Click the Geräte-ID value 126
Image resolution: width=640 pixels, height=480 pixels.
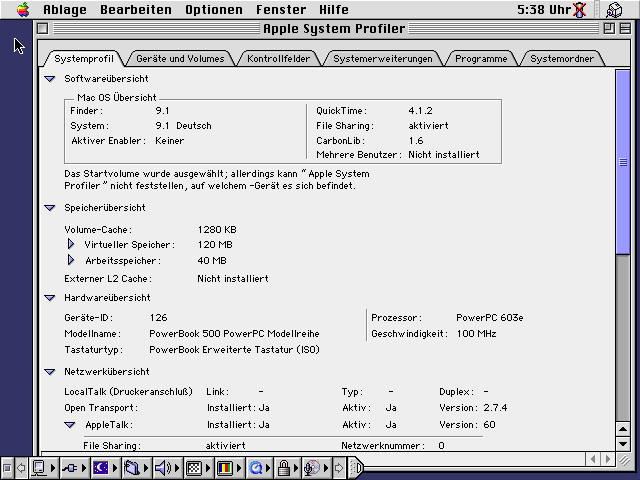point(158,318)
